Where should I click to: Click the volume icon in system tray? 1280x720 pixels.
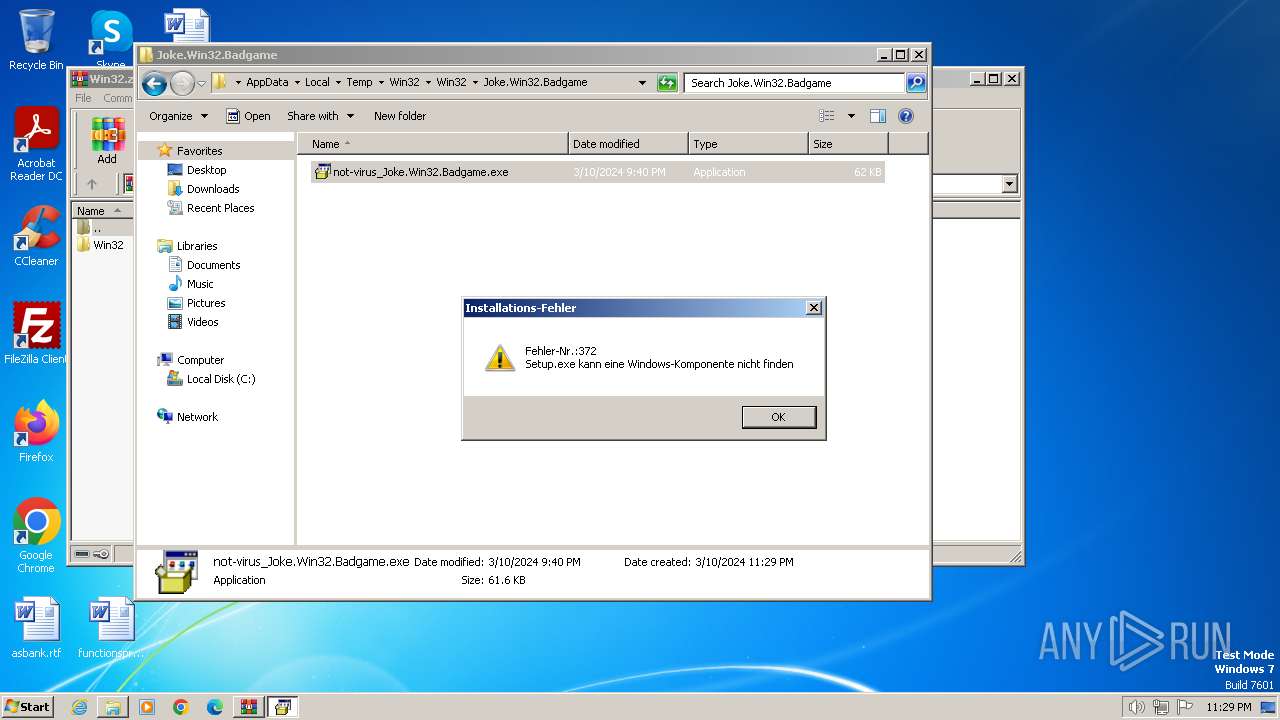(x=1136, y=707)
